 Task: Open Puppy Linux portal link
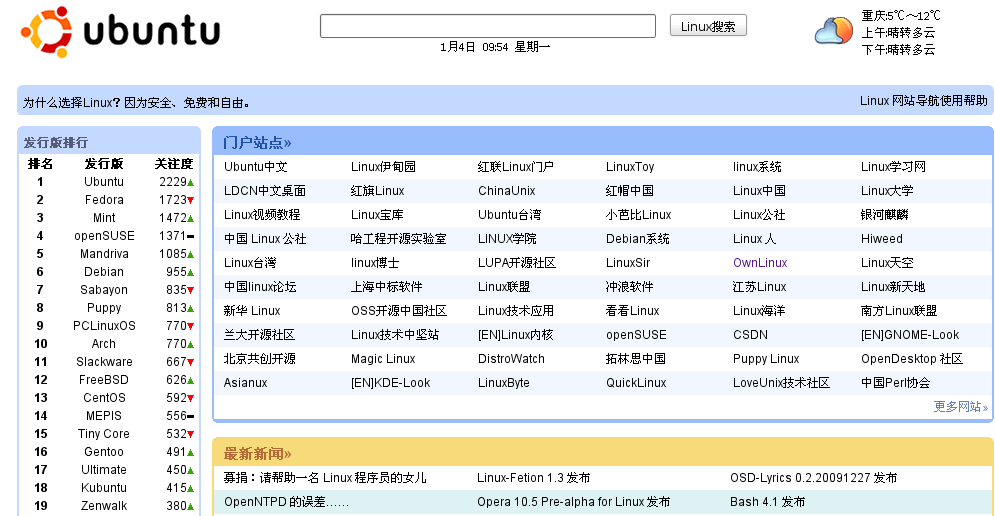pyautogui.click(x=766, y=359)
